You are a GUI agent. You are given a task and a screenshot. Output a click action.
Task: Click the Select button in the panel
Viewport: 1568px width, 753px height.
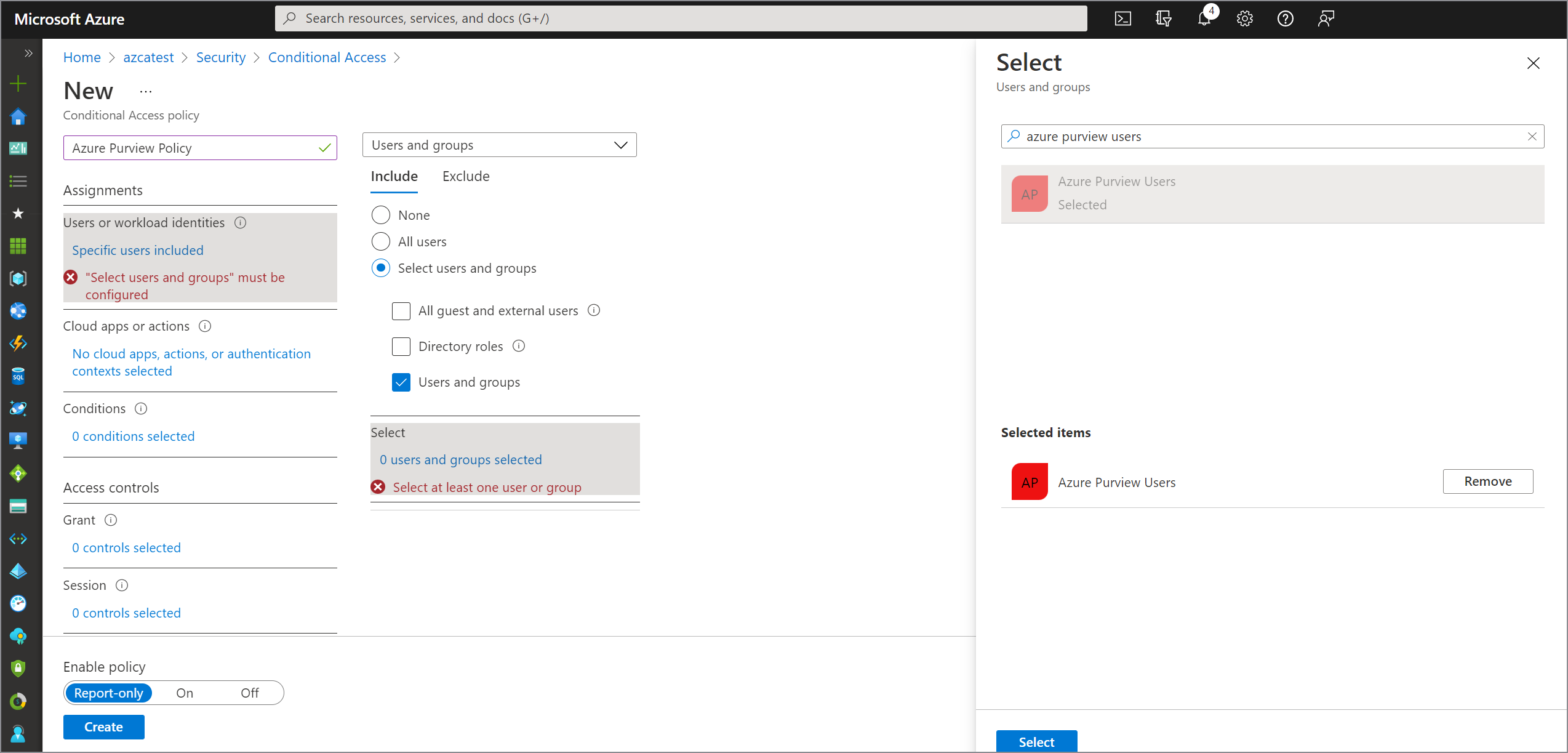1036,741
